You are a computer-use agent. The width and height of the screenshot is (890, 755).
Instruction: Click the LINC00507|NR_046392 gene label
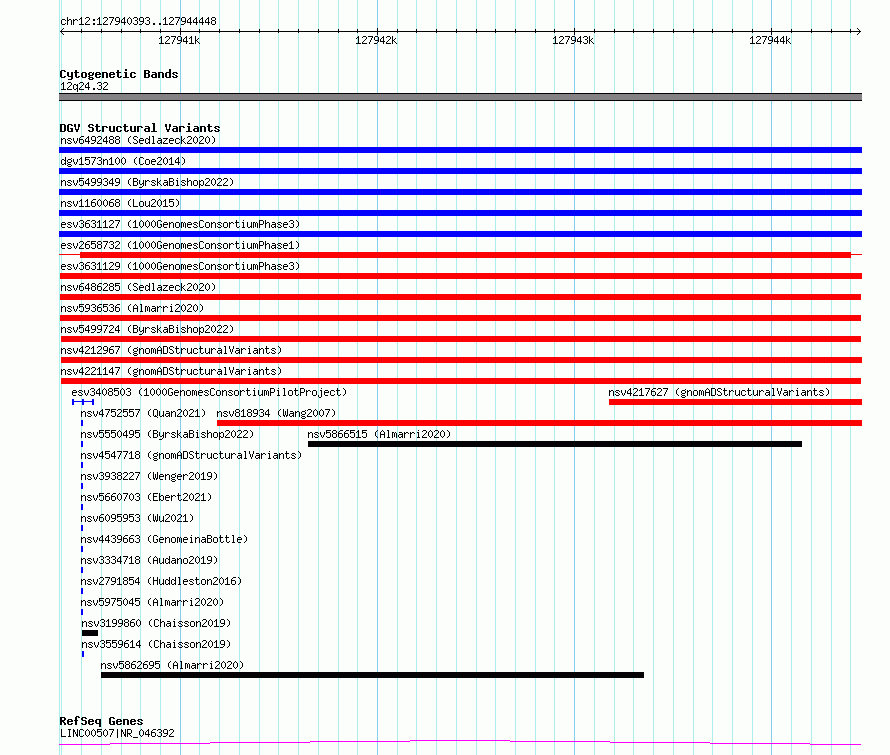[x=117, y=733]
